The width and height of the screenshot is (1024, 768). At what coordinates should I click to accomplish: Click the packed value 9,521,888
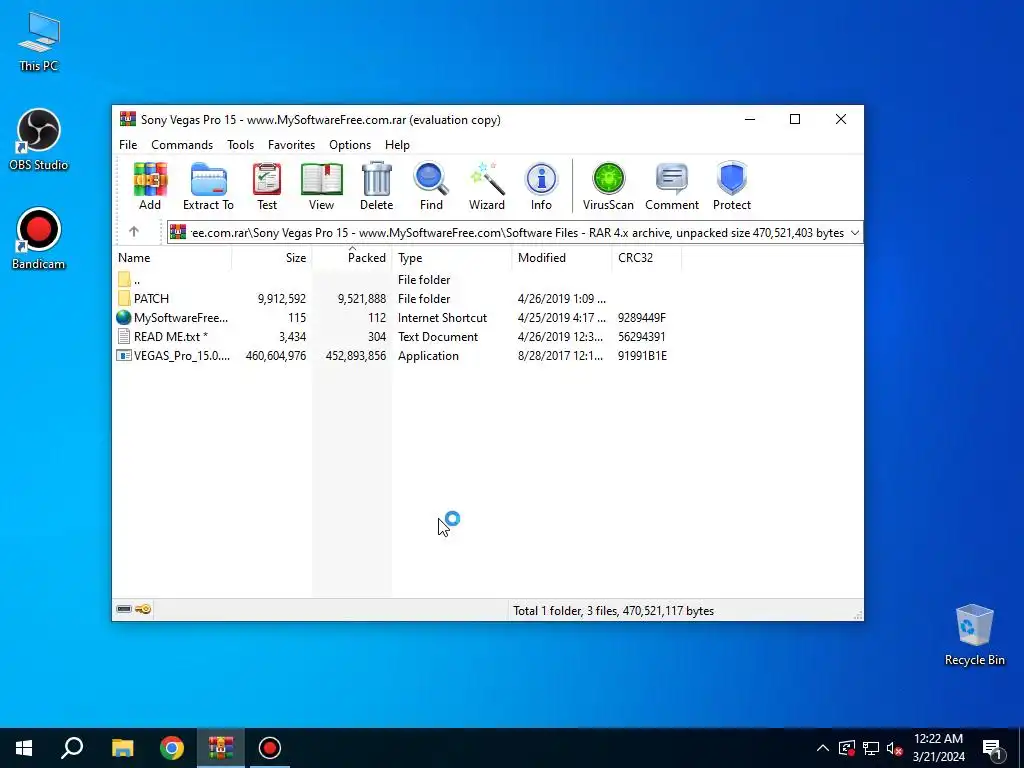(x=362, y=298)
